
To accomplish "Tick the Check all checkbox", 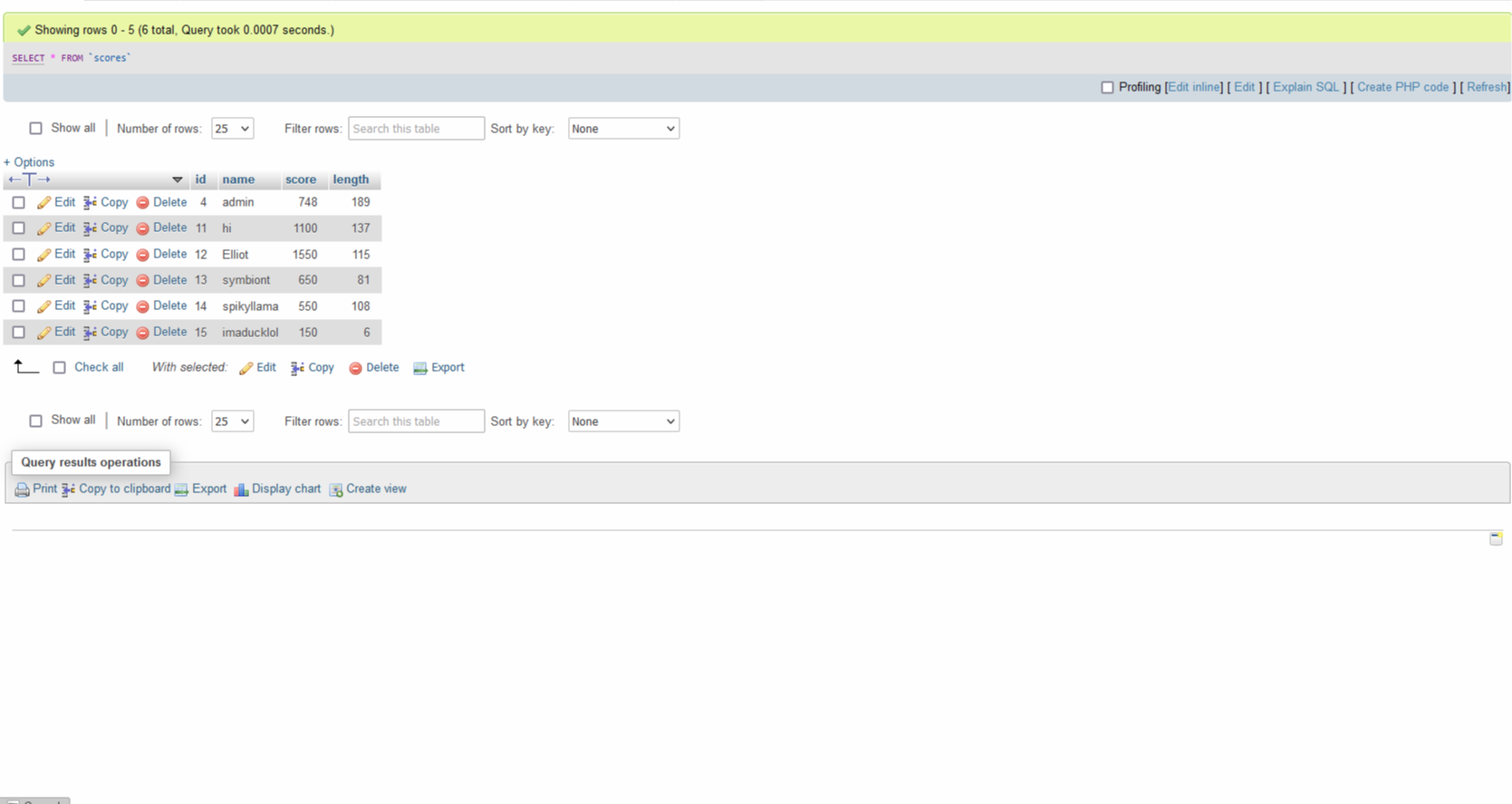I will click(x=59, y=368).
